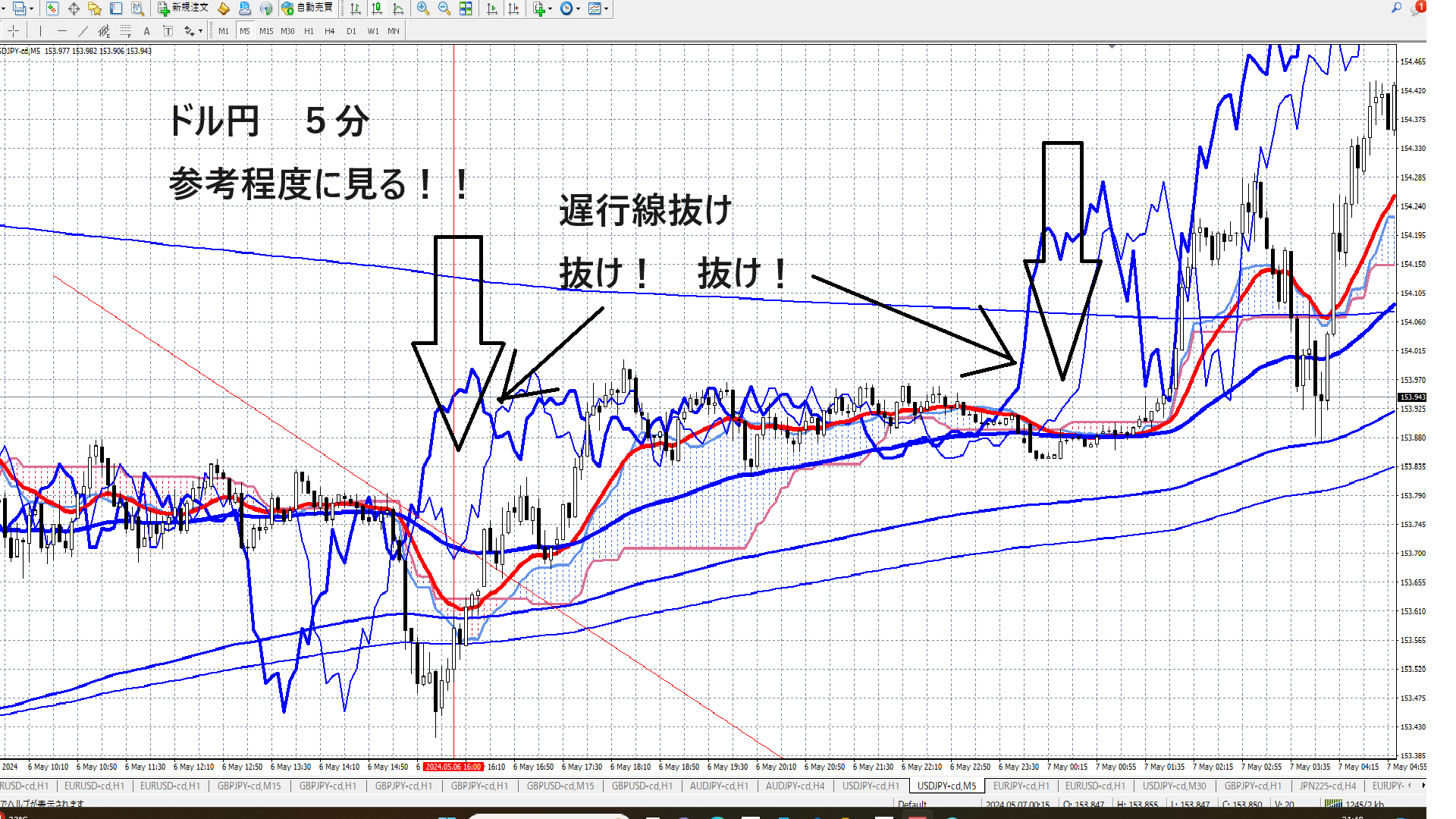Expand the templates dropdown arrow
This screenshot has height=819, width=1456.
(607, 9)
